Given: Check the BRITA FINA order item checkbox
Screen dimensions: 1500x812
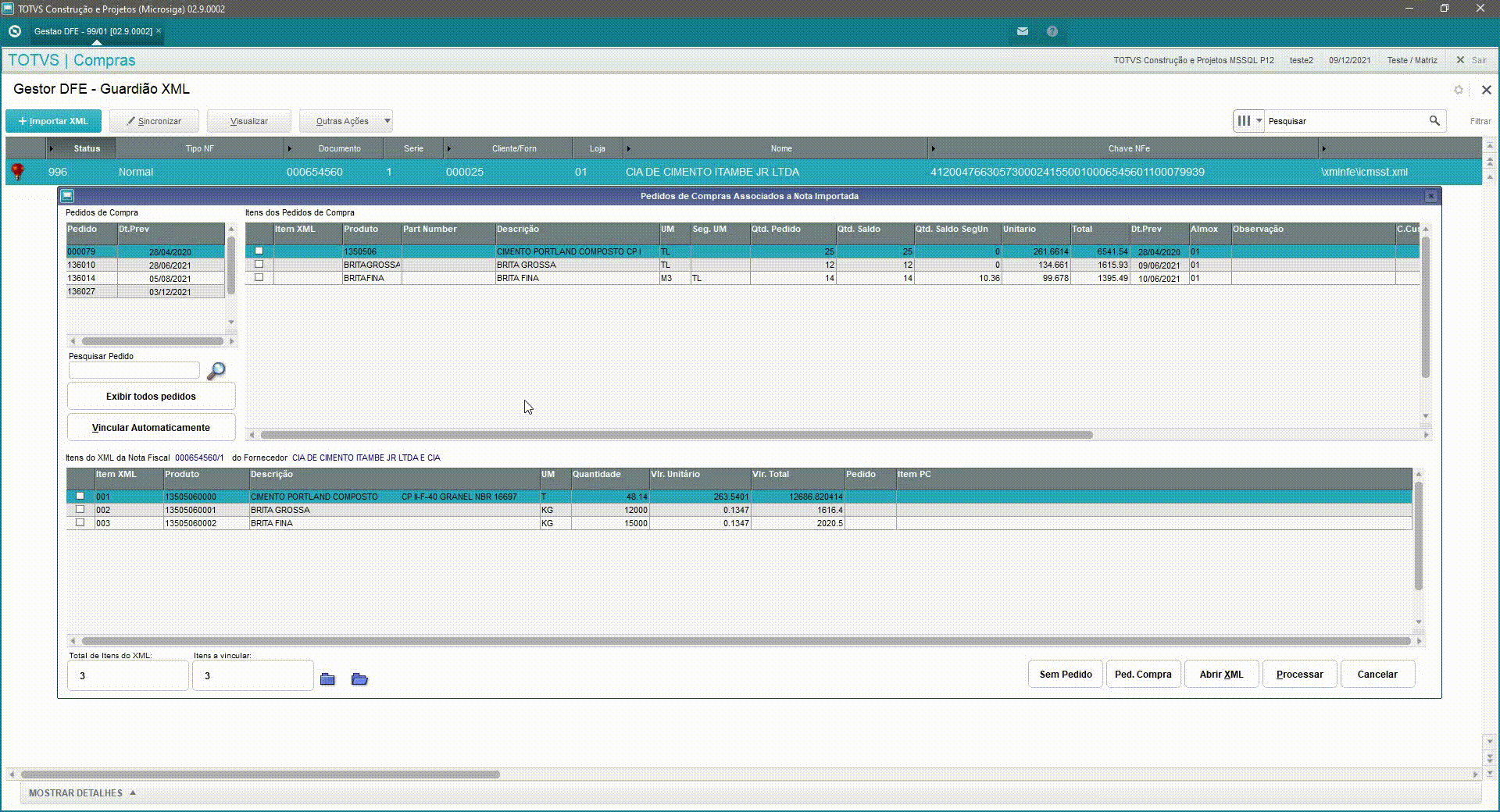Looking at the screenshot, I should coord(259,277).
